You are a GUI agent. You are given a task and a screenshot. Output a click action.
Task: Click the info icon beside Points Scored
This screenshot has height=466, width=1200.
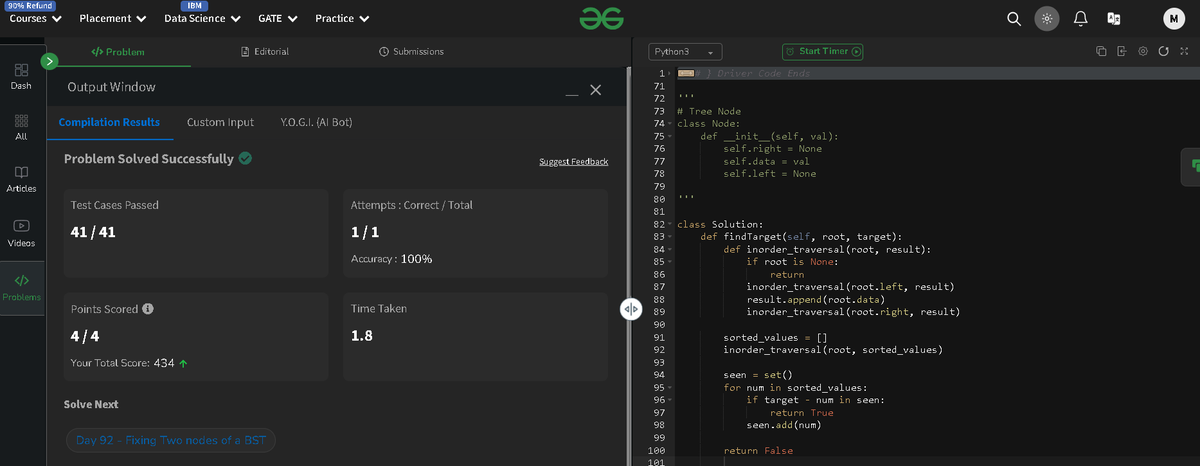tap(148, 309)
